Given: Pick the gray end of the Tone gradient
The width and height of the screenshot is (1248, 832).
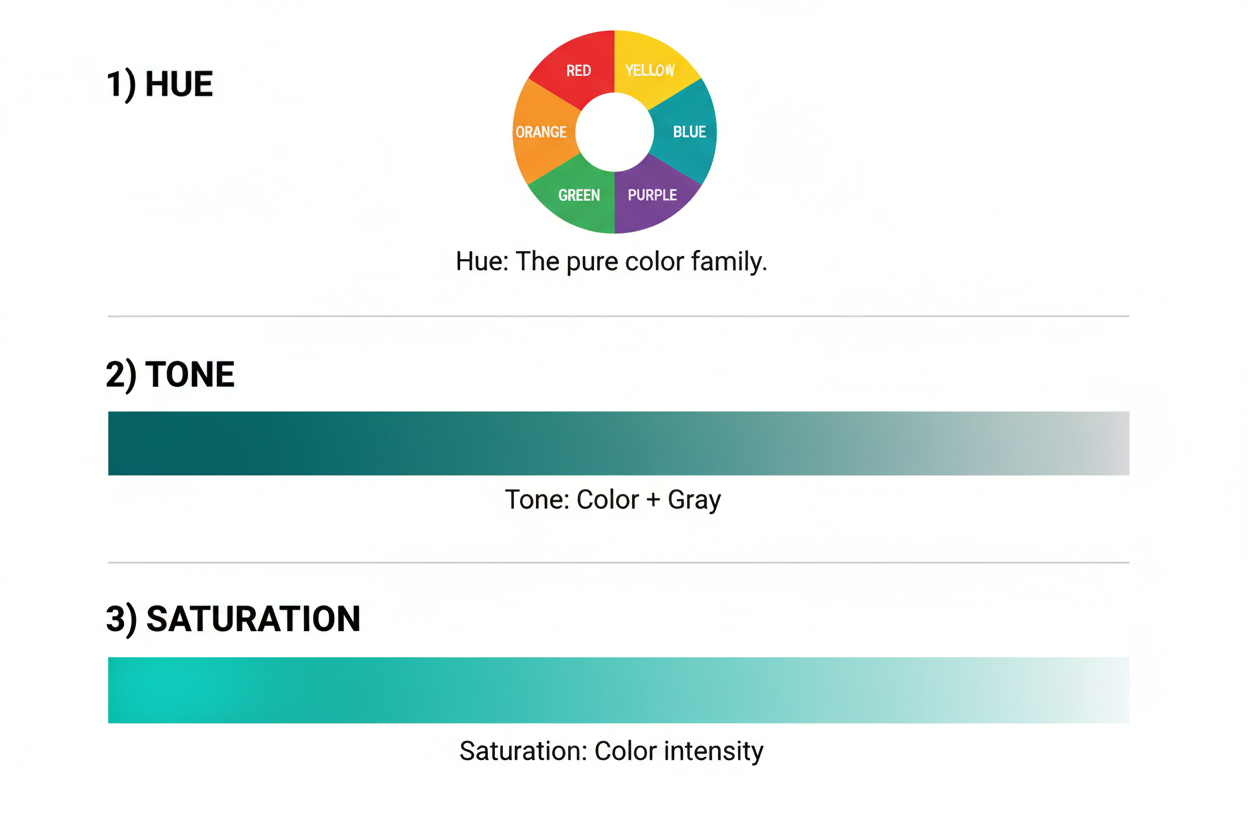Looking at the screenshot, I should point(1105,443).
